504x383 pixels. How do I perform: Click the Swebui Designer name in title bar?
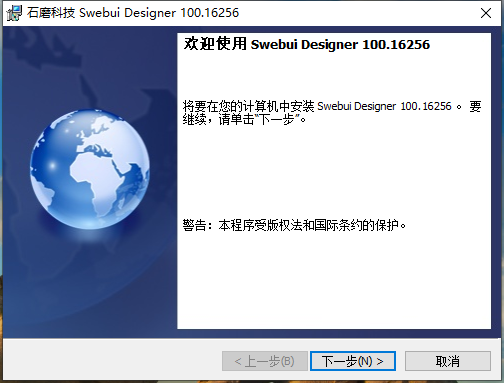pyautogui.click(x=127, y=13)
